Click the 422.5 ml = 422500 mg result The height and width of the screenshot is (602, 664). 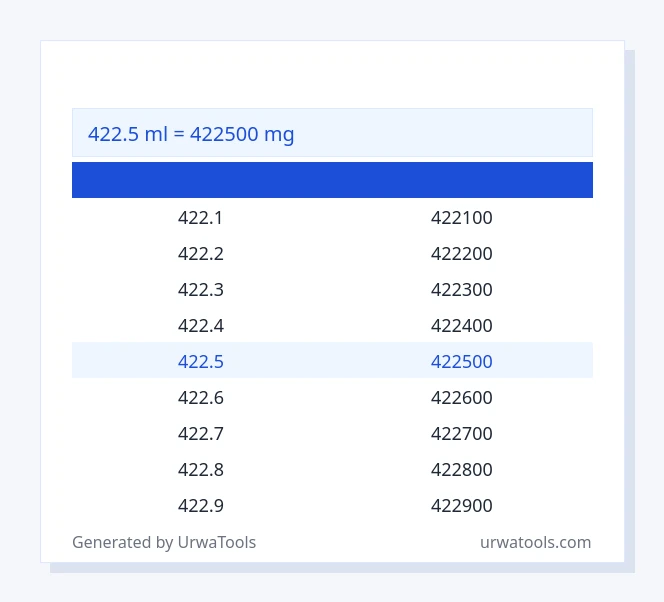191,134
